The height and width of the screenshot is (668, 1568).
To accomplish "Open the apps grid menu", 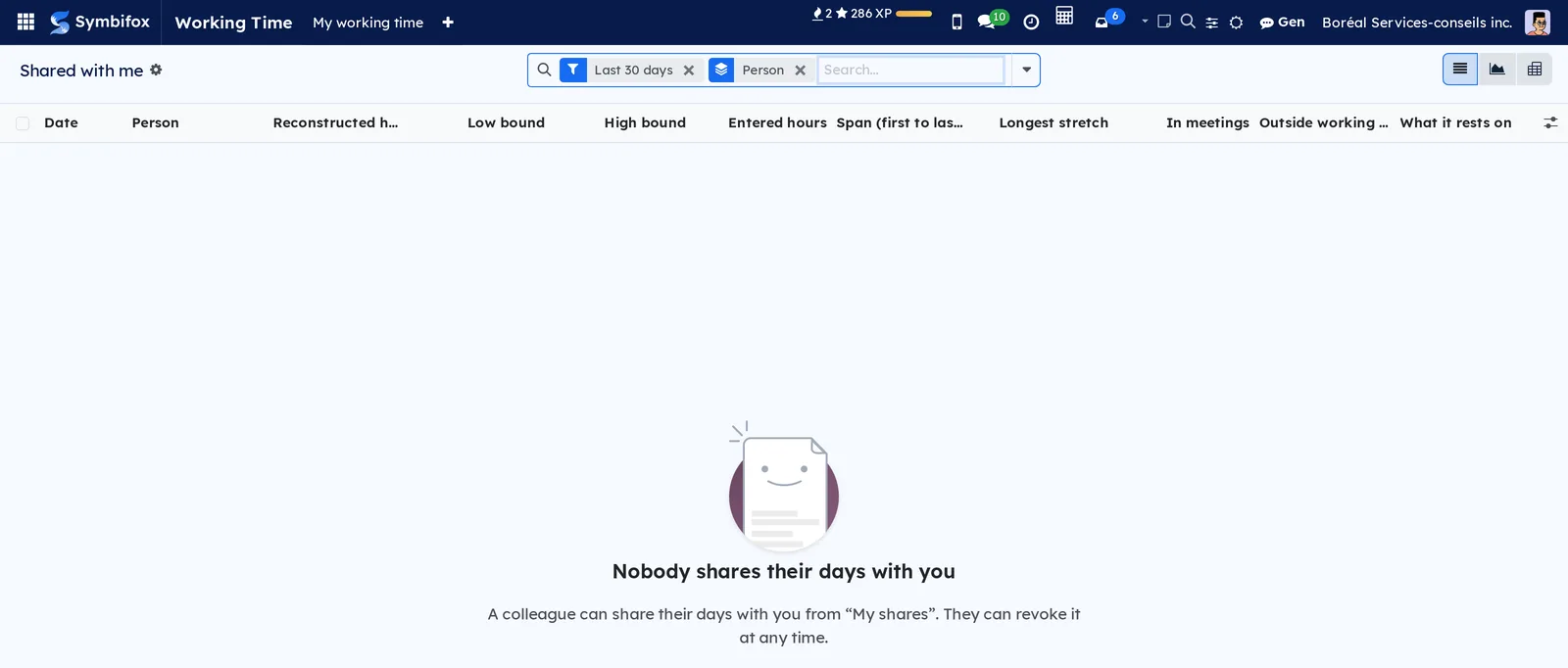I will pos(25,22).
